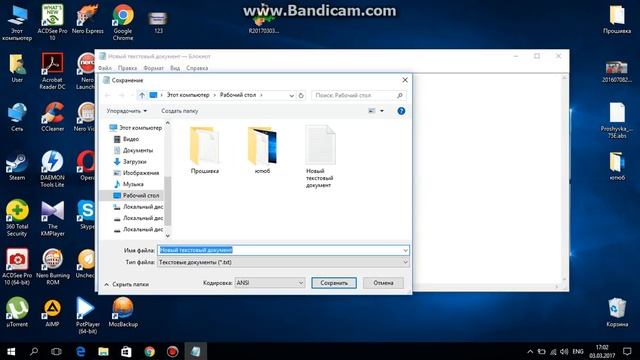
Task: Open MozBackup desktop shortcut
Action: click(123, 312)
